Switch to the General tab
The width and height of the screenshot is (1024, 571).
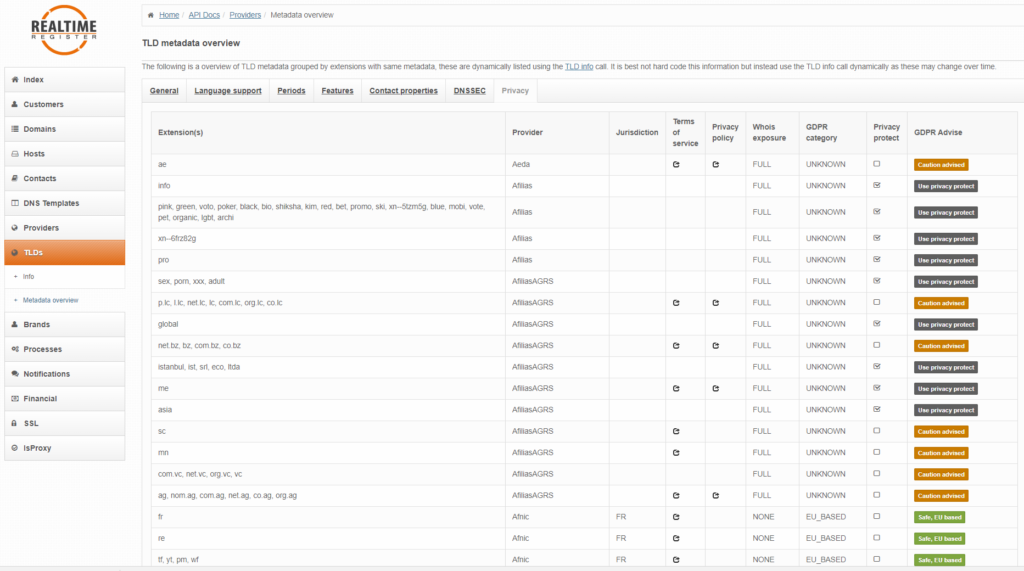[x=164, y=91]
